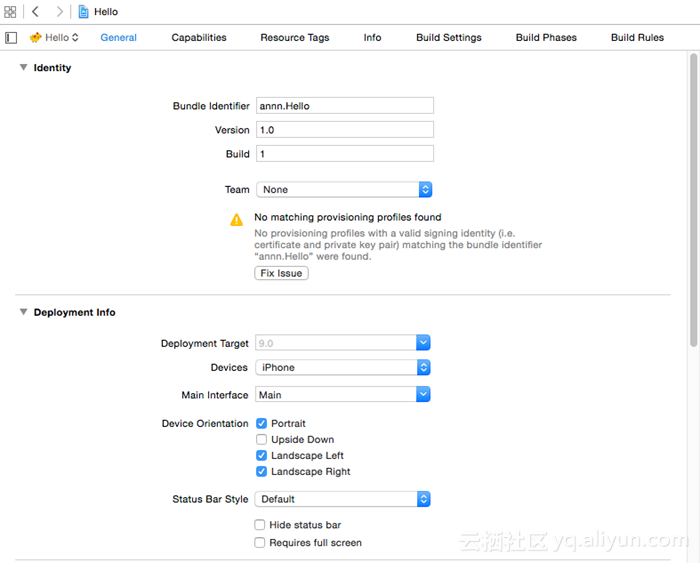Collapse the Deployment Info section
700x563 pixels.
(x=23, y=312)
